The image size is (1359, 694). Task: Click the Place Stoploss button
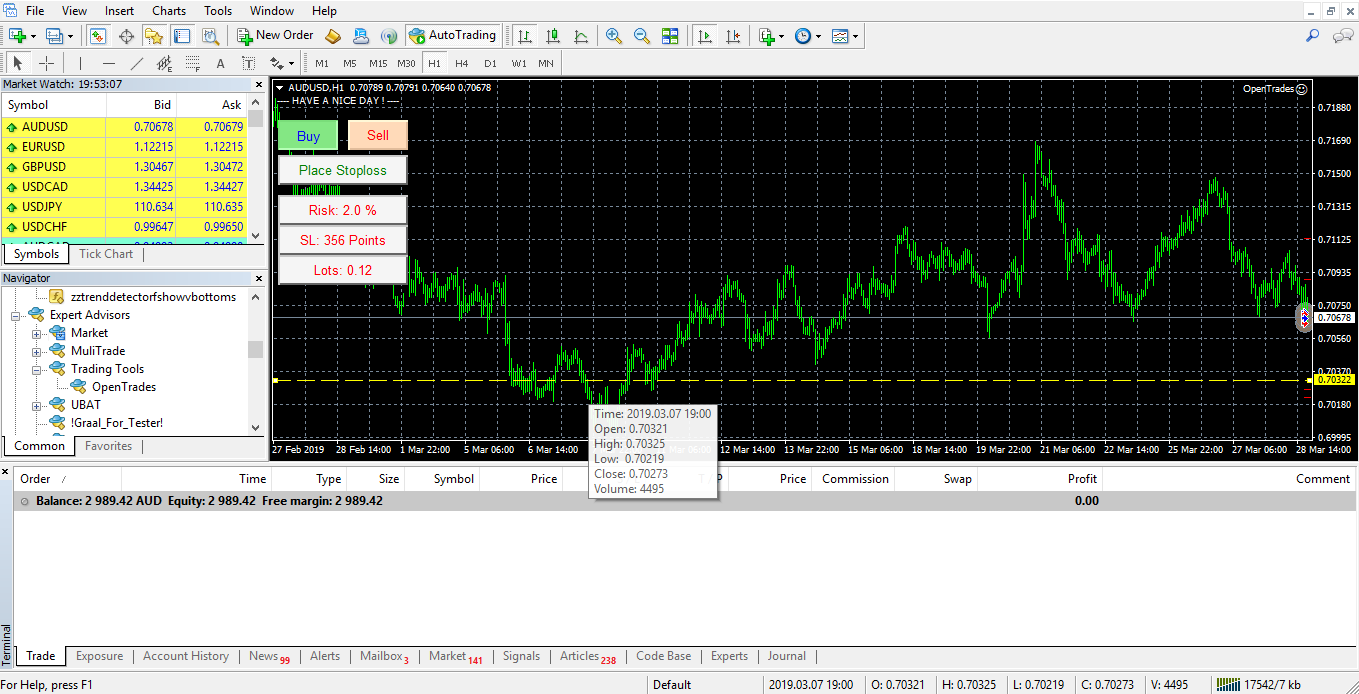click(x=343, y=170)
